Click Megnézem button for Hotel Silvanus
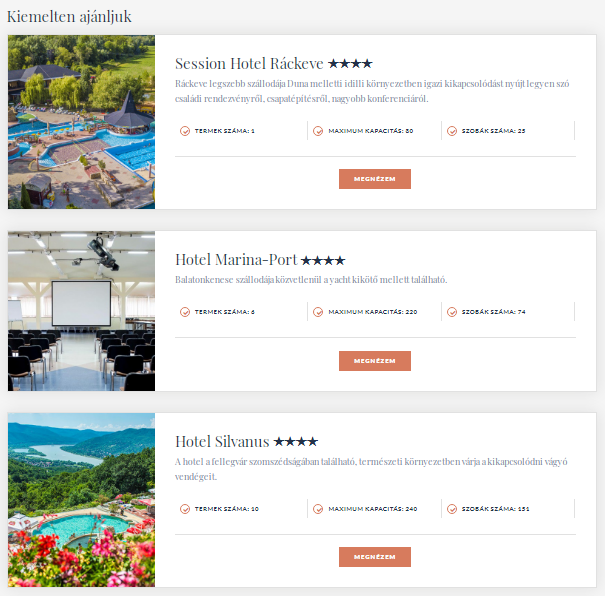This screenshot has height=596, width=605. (375, 557)
